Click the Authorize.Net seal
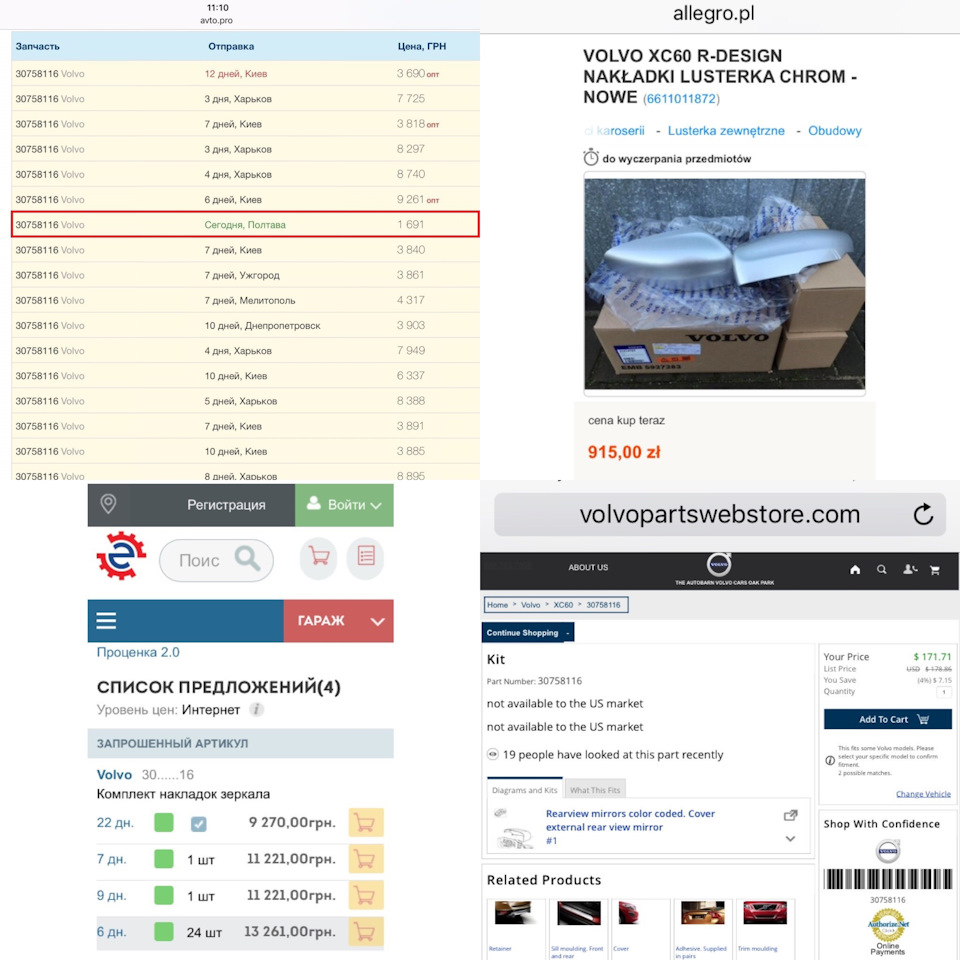 coord(888,924)
